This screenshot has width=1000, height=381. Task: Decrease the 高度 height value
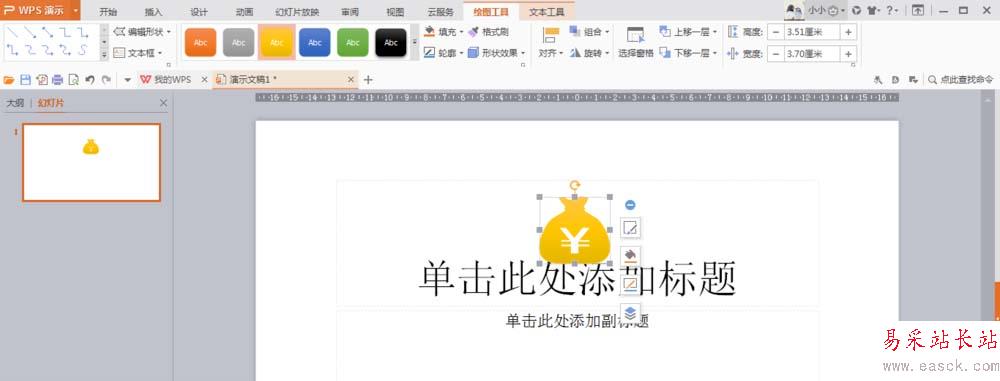click(x=776, y=32)
